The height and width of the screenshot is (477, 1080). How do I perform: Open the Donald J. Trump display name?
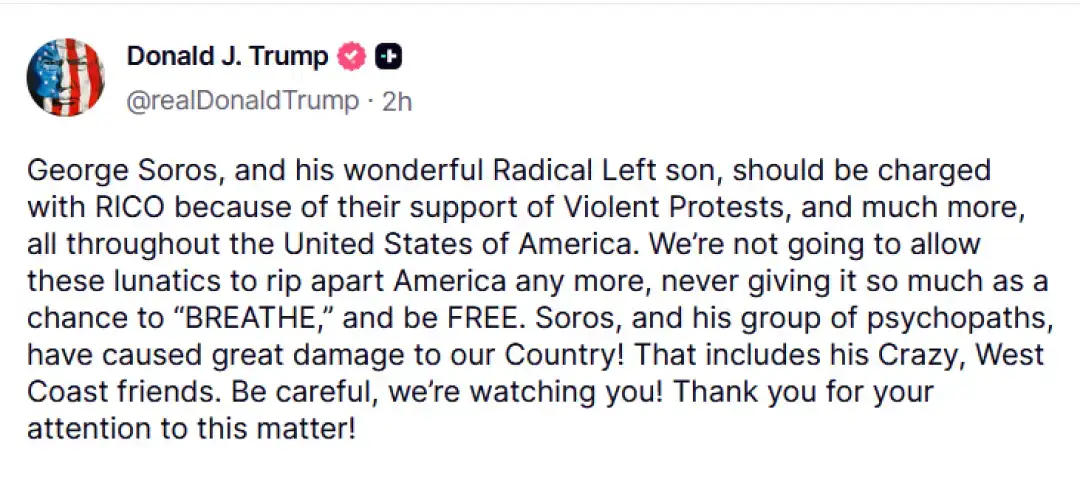tap(227, 57)
